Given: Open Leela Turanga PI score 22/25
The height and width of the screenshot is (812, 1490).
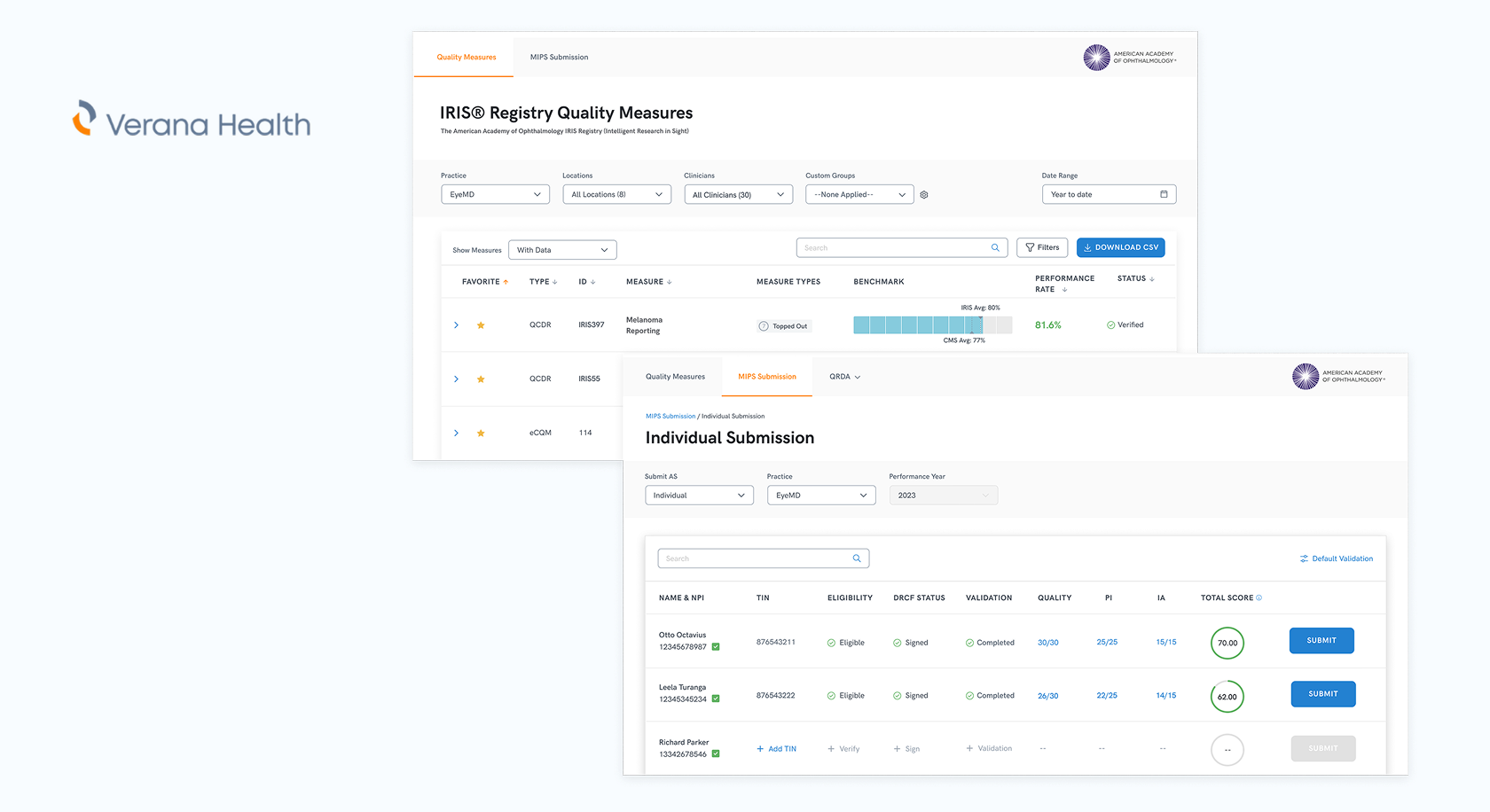Looking at the screenshot, I should pyautogui.click(x=1107, y=696).
